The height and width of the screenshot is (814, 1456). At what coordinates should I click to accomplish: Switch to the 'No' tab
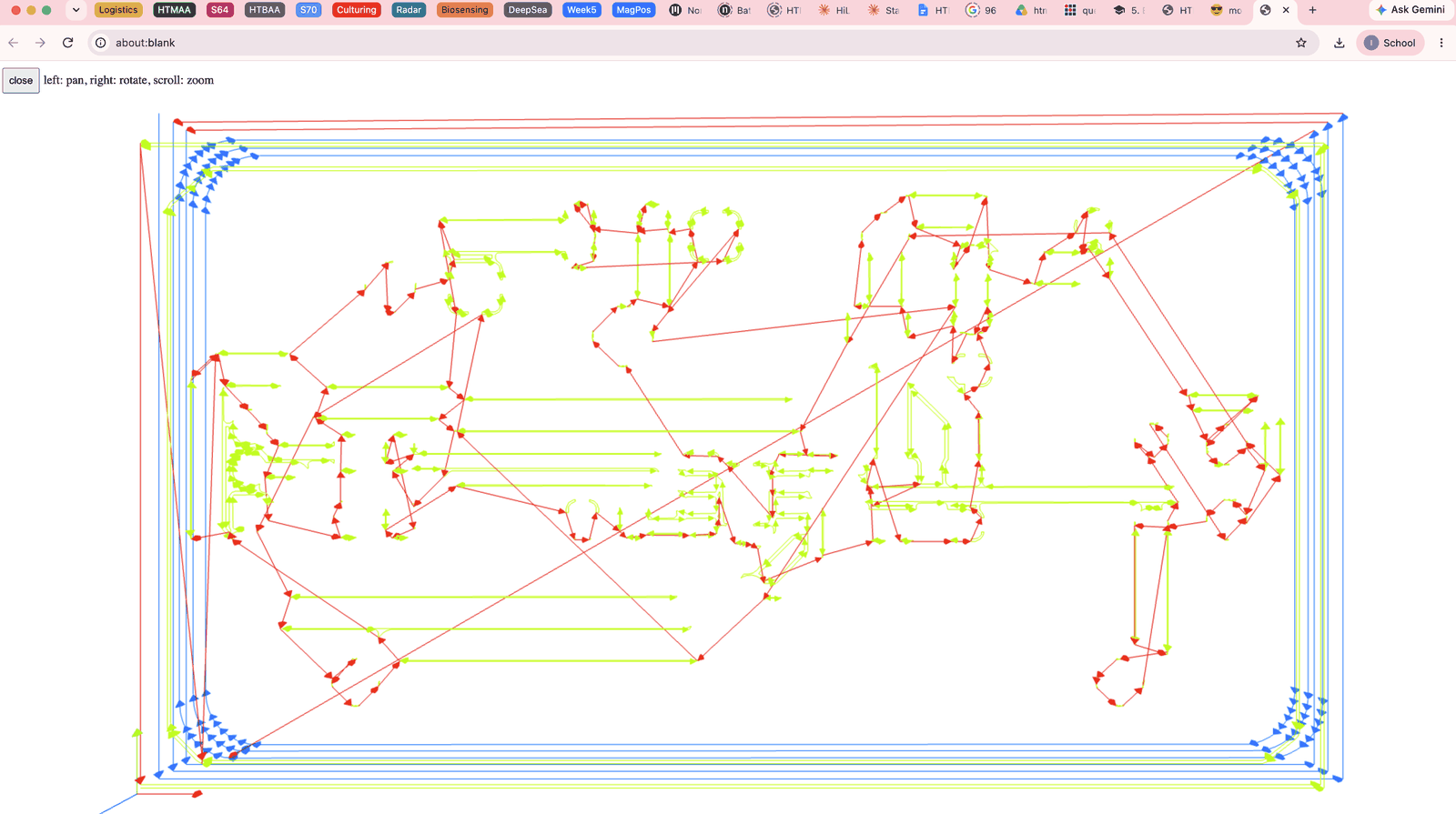685,10
